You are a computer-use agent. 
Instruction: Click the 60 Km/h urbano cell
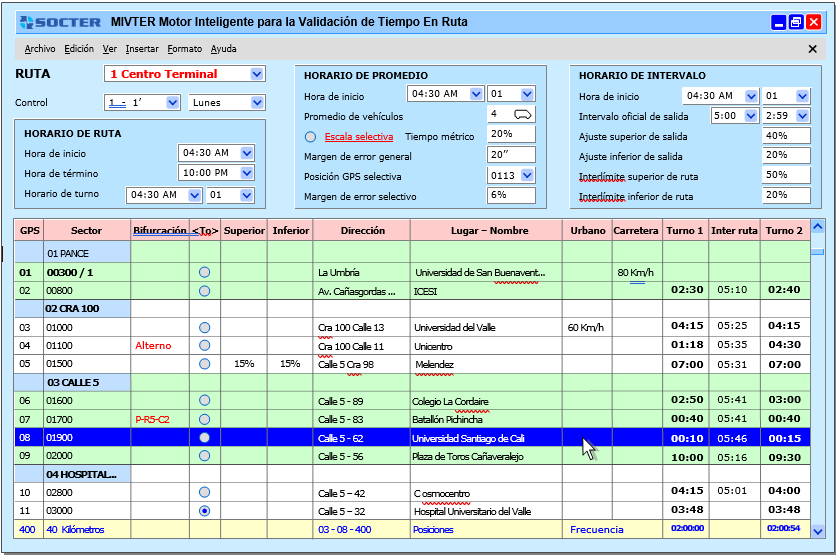click(x=586, y=327)
